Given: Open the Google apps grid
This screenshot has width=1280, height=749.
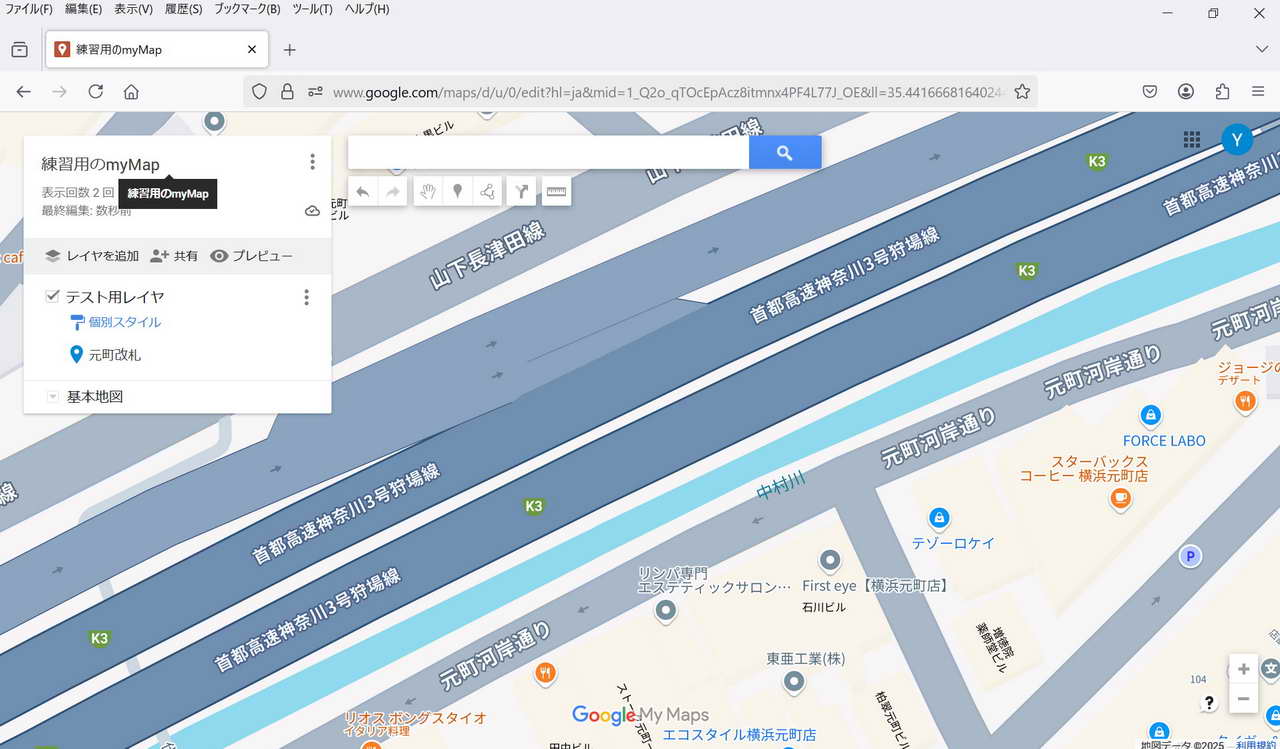Looking at the screenshot, I should pyautogui.click(x=1191, y=140).
